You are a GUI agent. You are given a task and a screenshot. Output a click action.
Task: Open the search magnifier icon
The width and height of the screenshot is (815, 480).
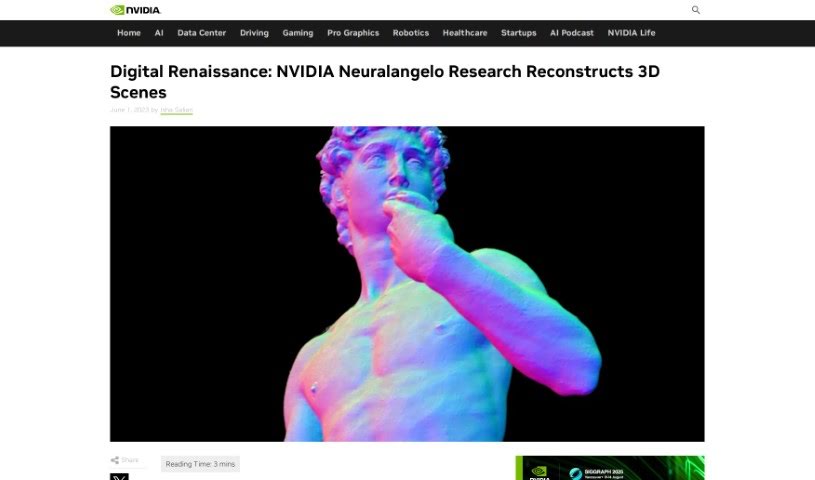(695, 10)
